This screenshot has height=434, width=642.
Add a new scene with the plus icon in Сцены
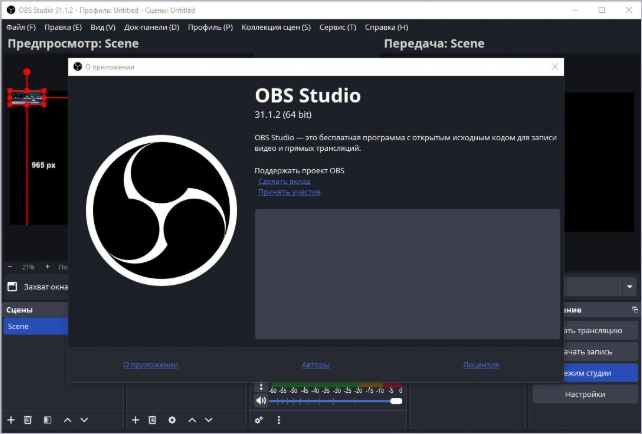click(11, 420)
